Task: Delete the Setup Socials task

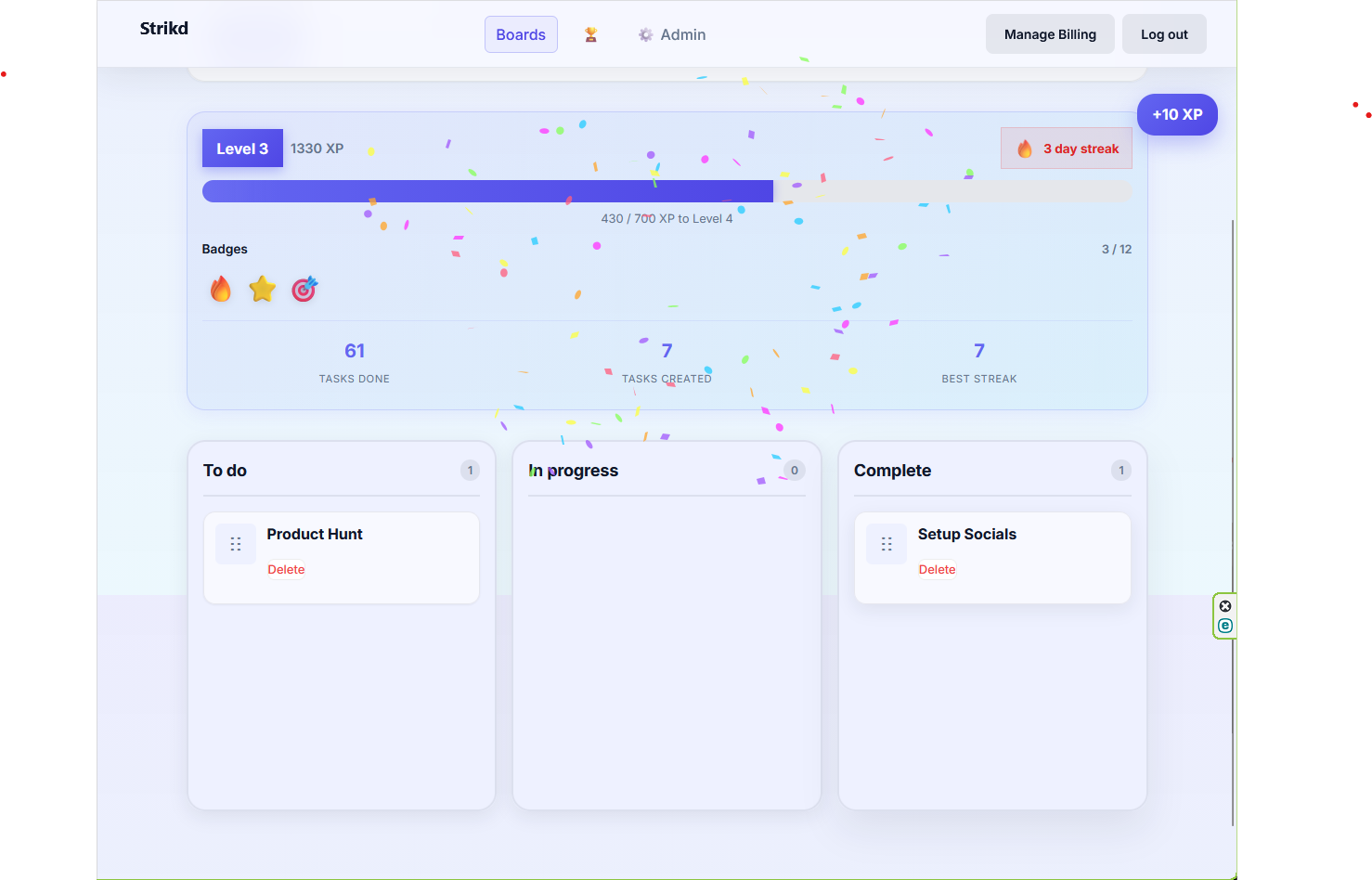Action: click(937, 569)
